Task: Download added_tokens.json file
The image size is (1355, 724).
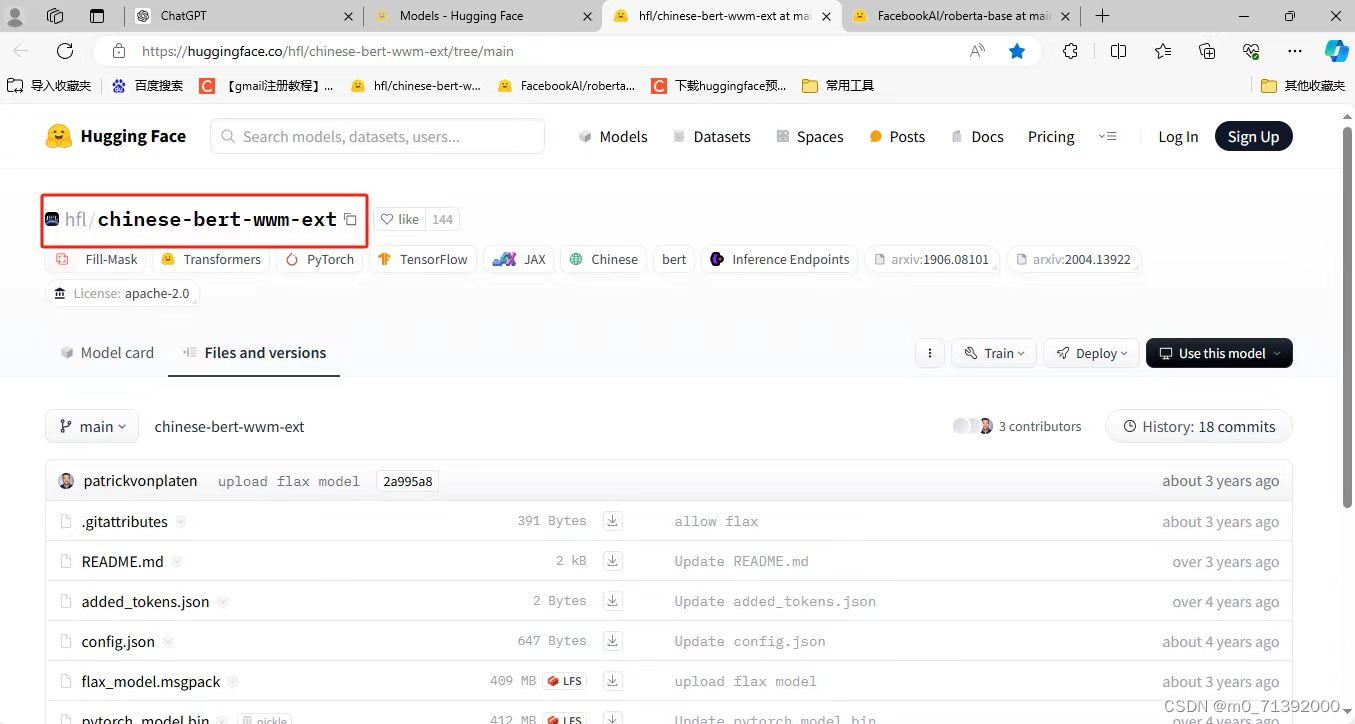Action: pyautogui.click(x=612, y=601)
